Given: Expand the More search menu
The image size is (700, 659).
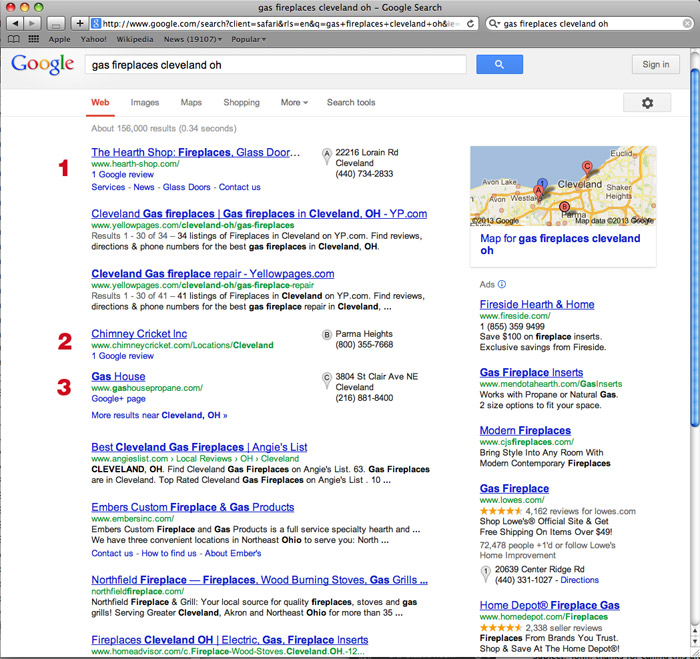Looking at the screenshot, I should [294, 103].
